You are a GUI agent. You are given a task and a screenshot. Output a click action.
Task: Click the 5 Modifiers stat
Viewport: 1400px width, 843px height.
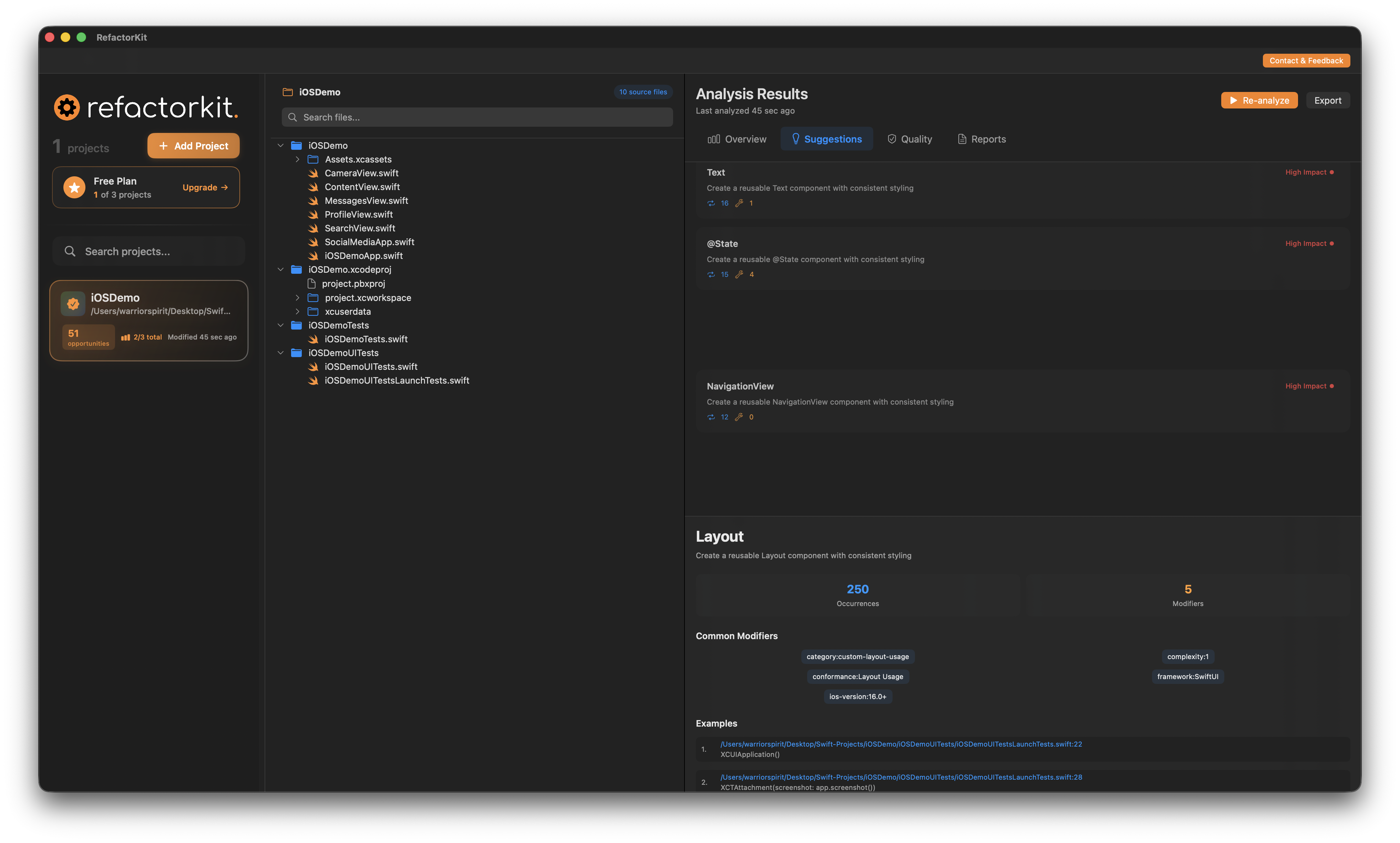1187,595
